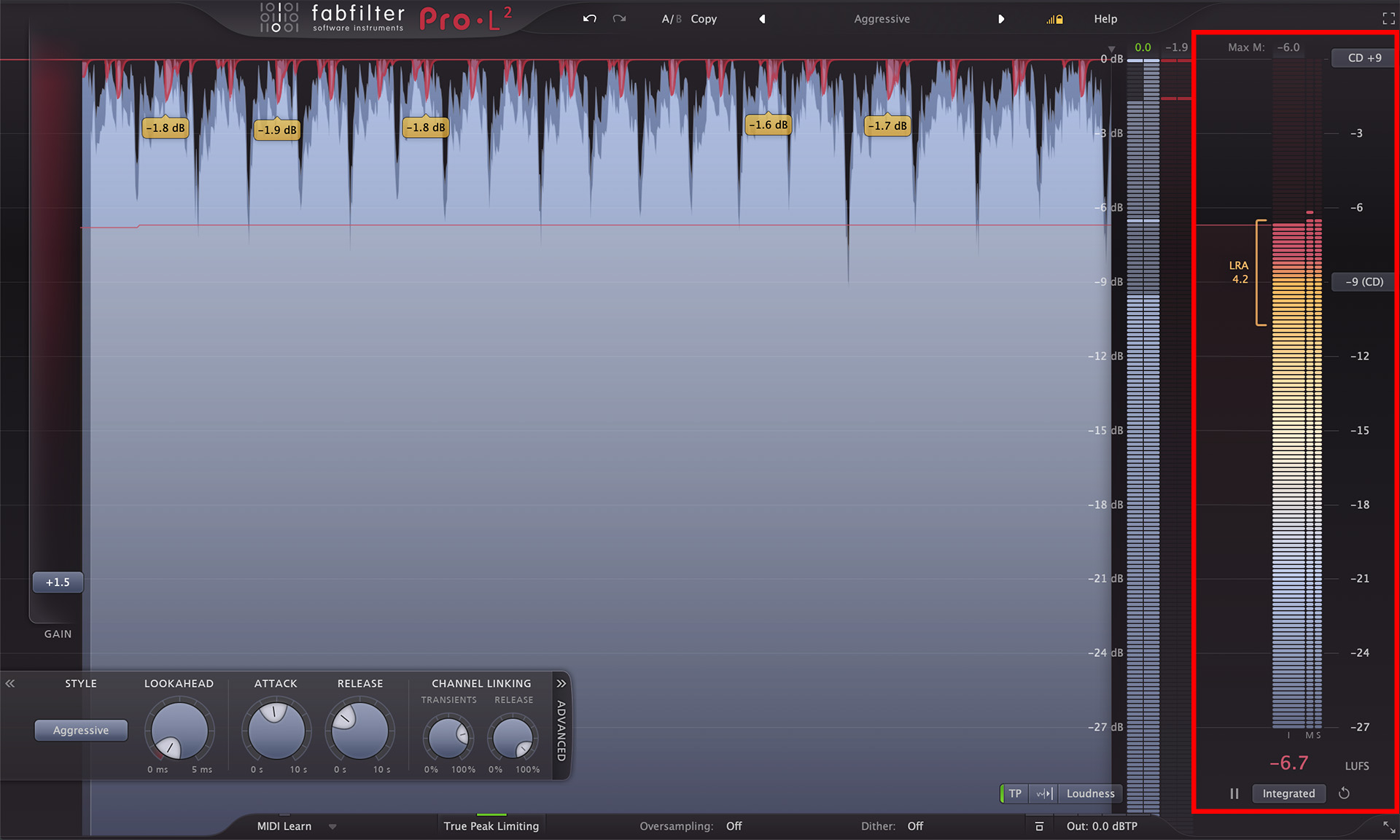Viewport: 1400px width, 840px height.
Task: Click the -1.7 dB gain reduction label
Action: click(887, 125)
